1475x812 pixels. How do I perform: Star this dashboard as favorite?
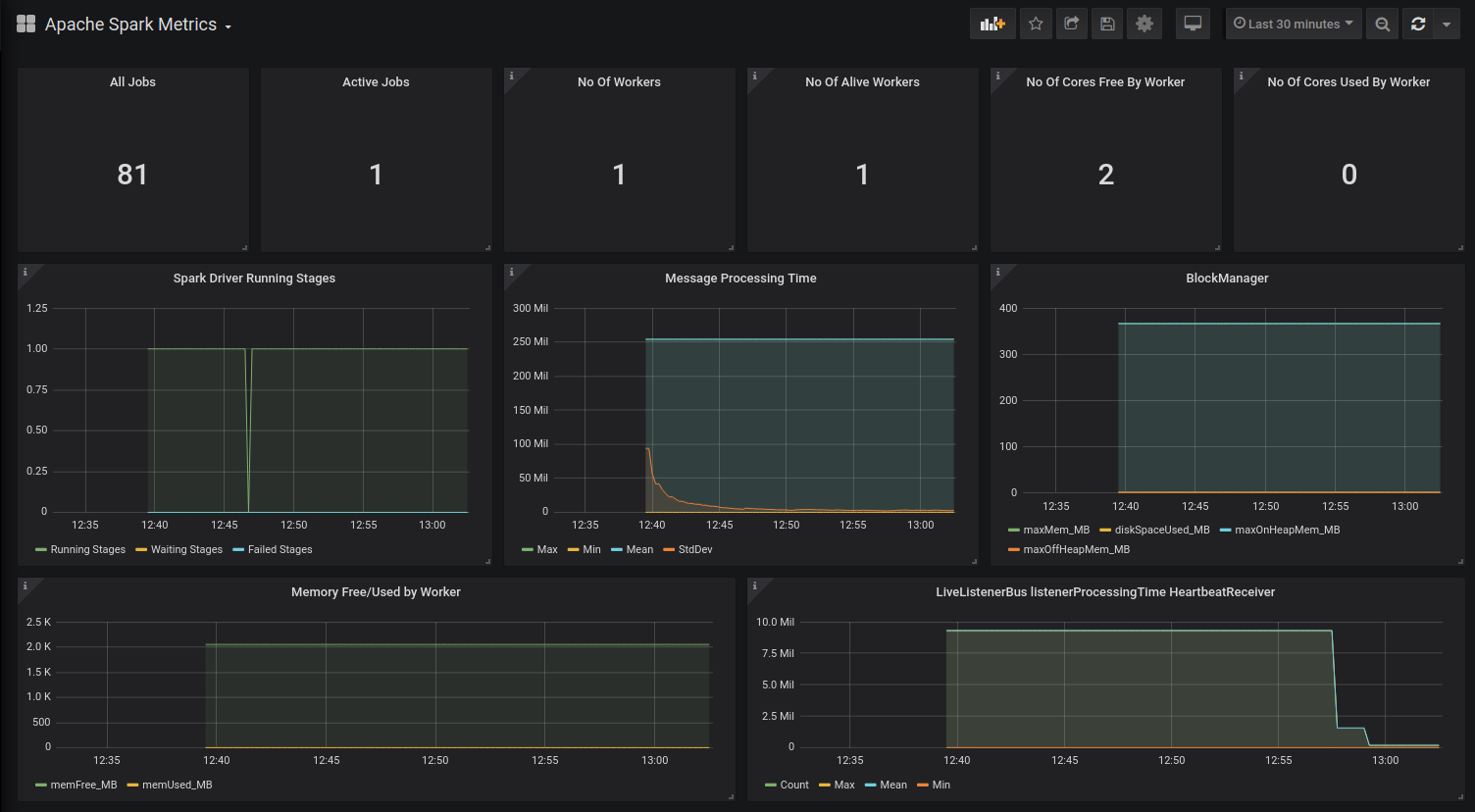click(1036, 24)
